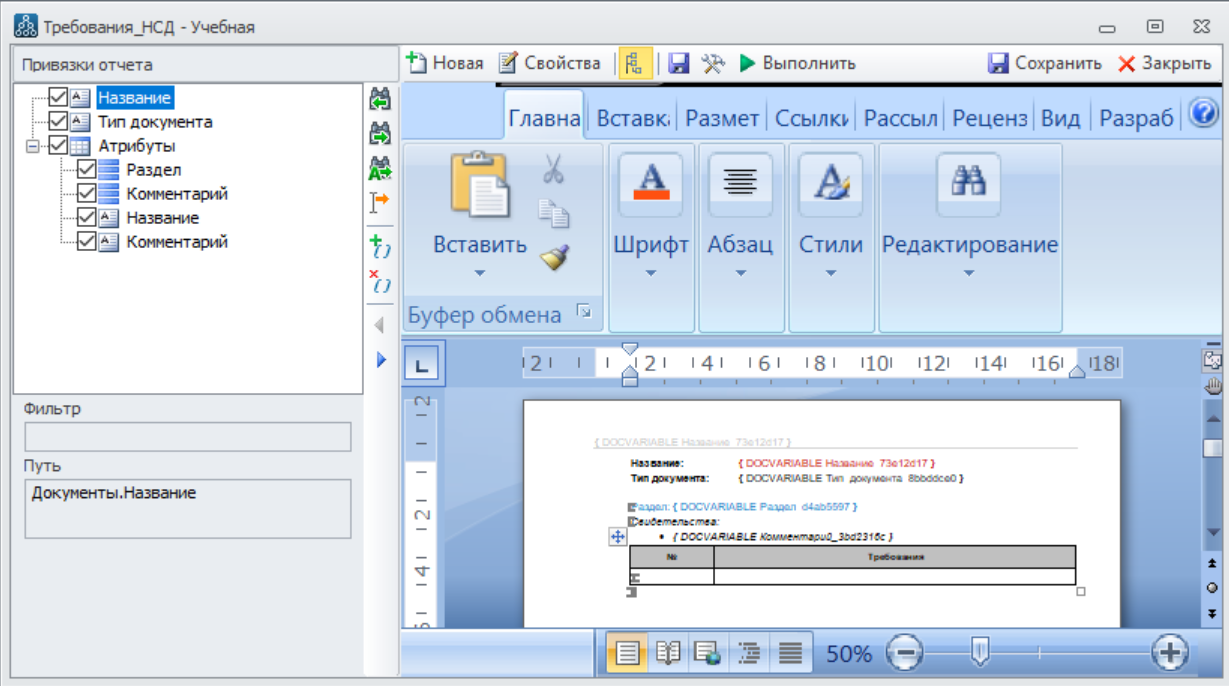Click the 'Новая' button

[445, 63]
